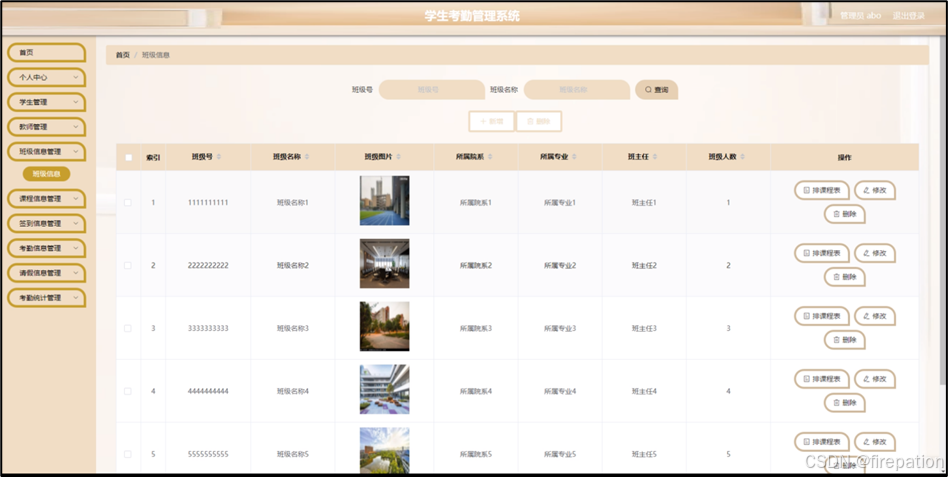Click 删除 for 班级名称3 row
This screenshot has height=477, width=948.
click(845, 340)
